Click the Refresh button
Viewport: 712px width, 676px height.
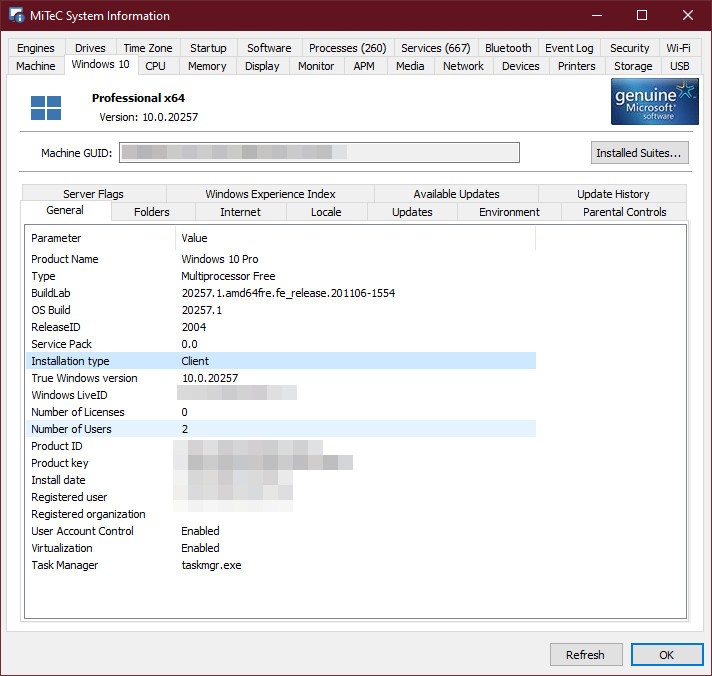(x=585, y=655)
